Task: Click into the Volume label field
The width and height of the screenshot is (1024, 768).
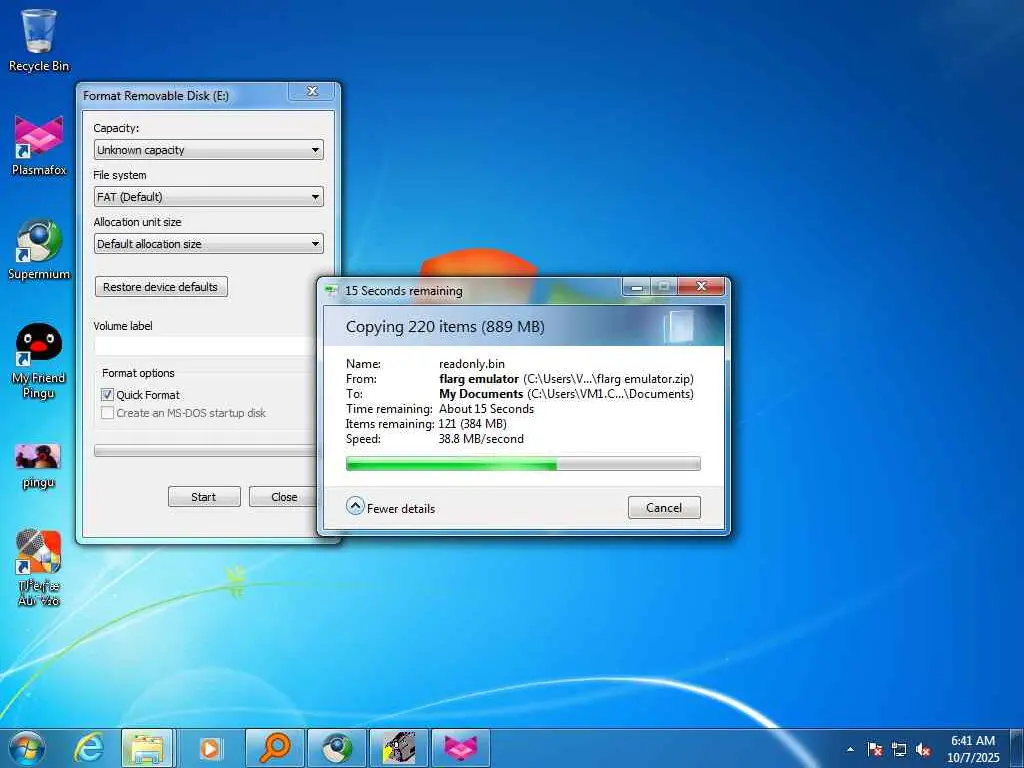Action: 205,346
